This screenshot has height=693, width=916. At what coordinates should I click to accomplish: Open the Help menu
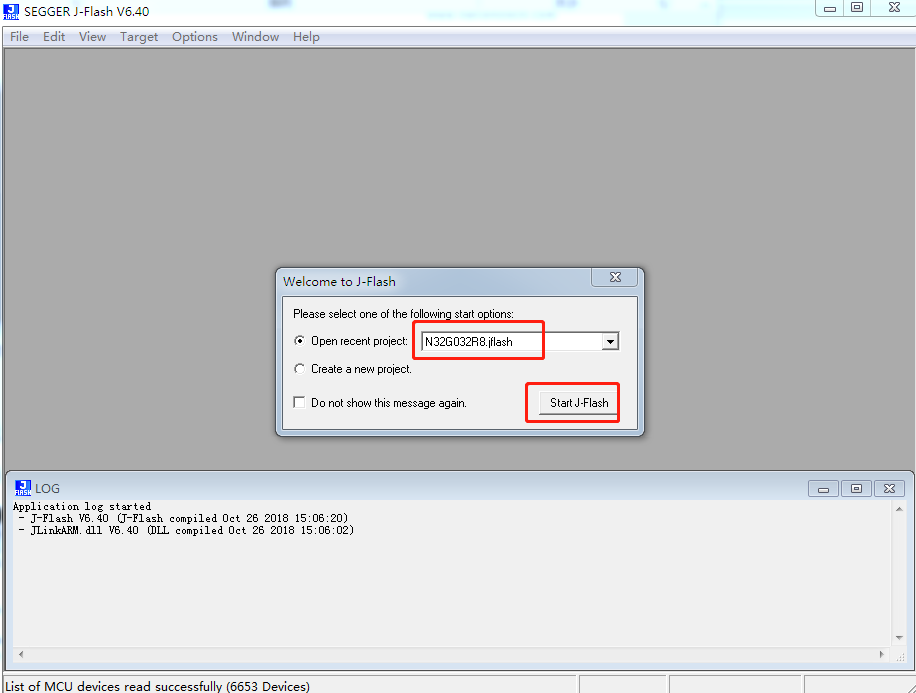coord(306,37)
